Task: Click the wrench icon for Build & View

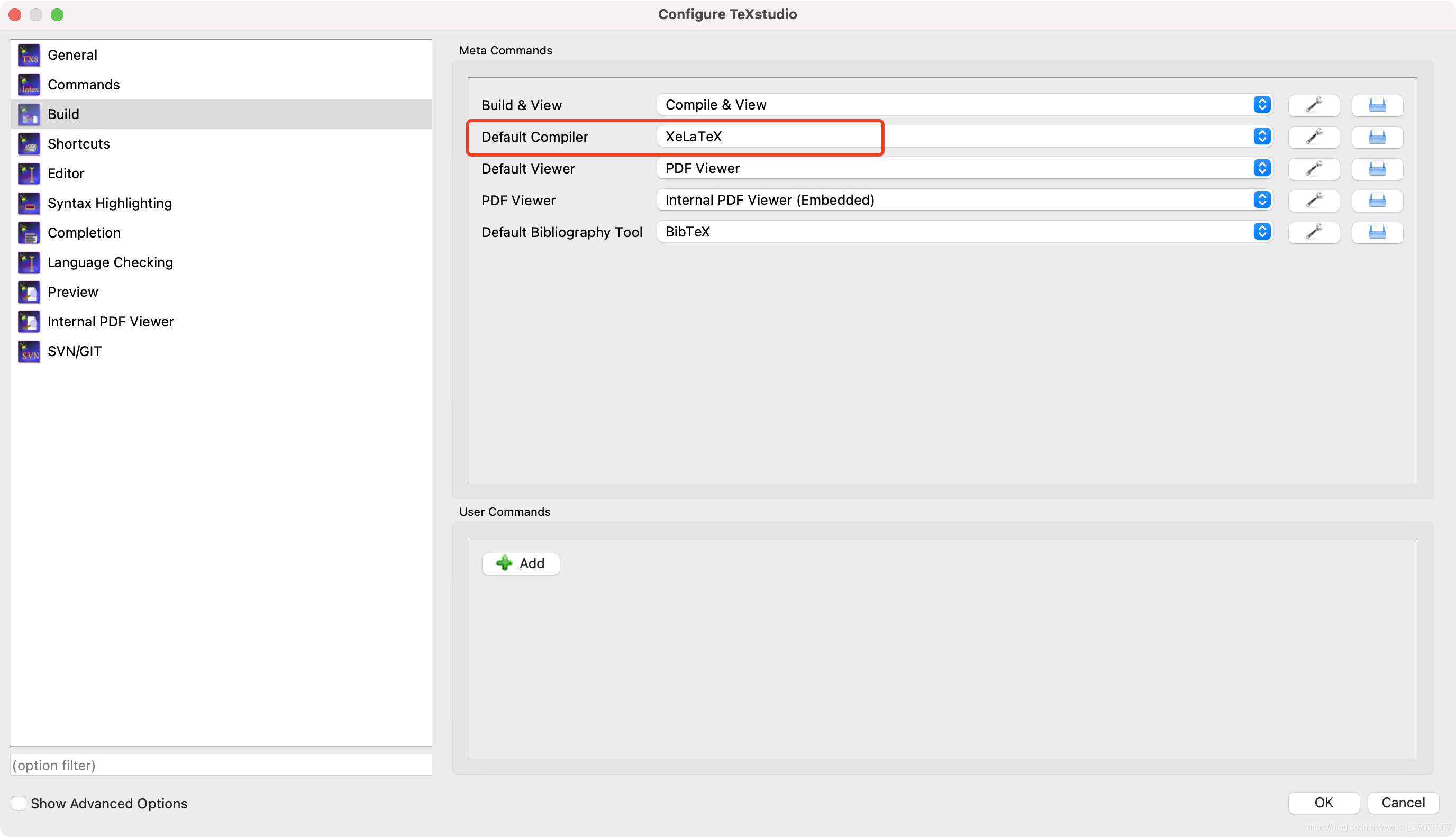Action: tap(1314, 105)
